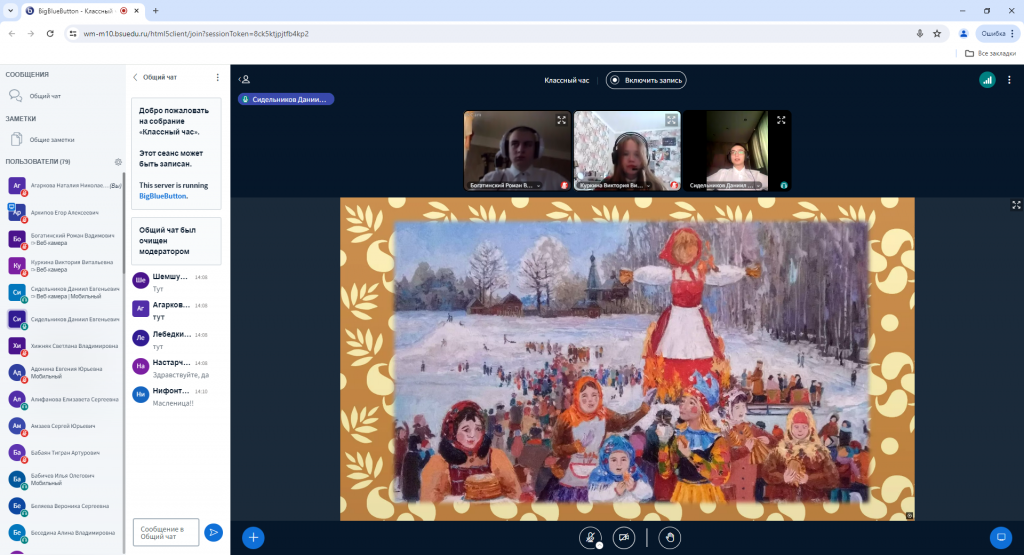Open the connection status indicator
Screen dimensions: 1024x555
[987, 80]
